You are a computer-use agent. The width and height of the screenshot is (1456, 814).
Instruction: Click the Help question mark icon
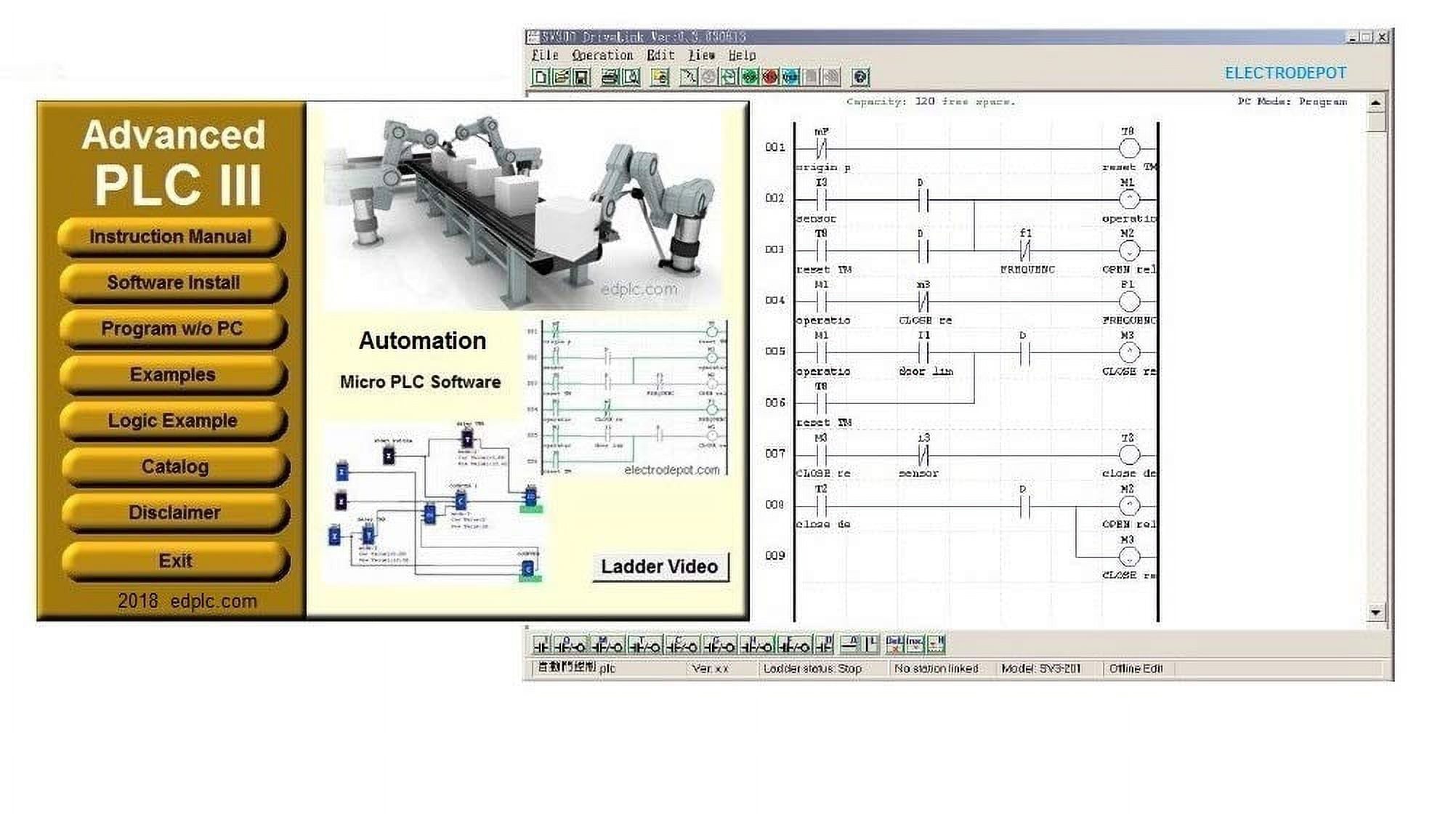click(x=860, y=77)
